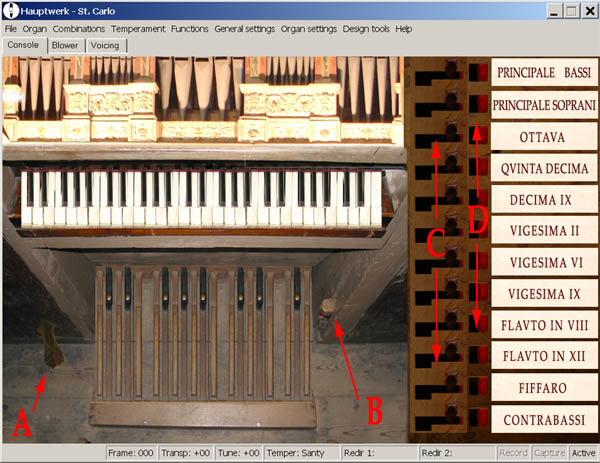
Task: Click the Hauptwerk icon in the title bar
Action: tap(9, 11)
